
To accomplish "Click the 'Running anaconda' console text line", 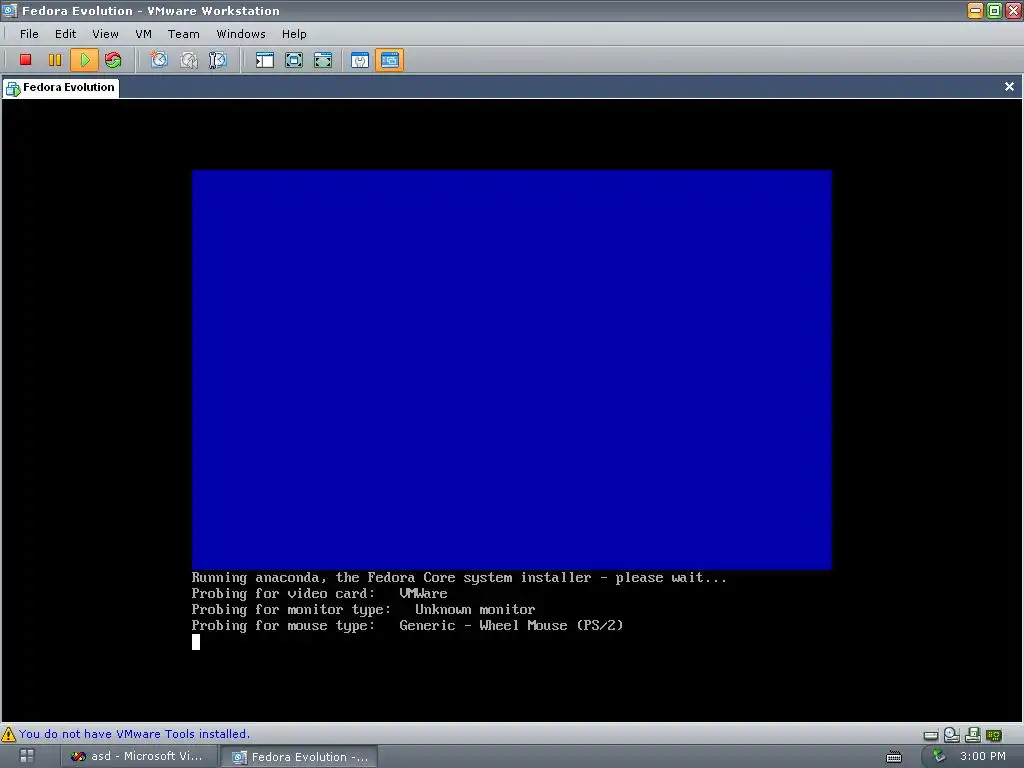I will 458,577.
